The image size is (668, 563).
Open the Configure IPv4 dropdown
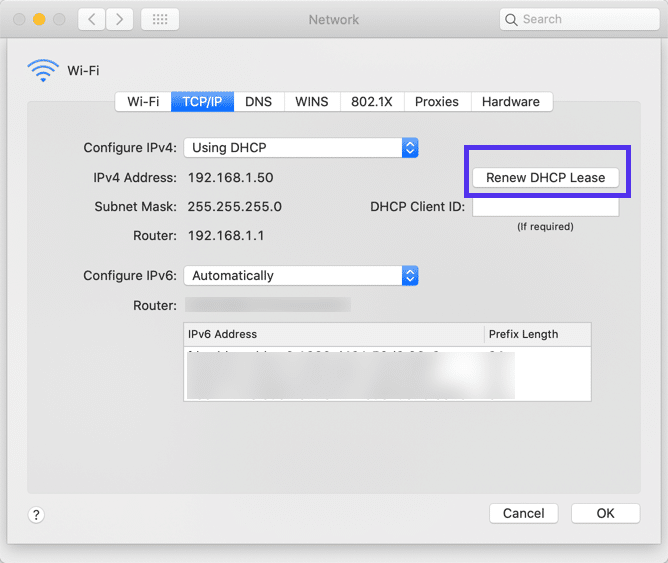pyautogui.click(x=301, y=147)
